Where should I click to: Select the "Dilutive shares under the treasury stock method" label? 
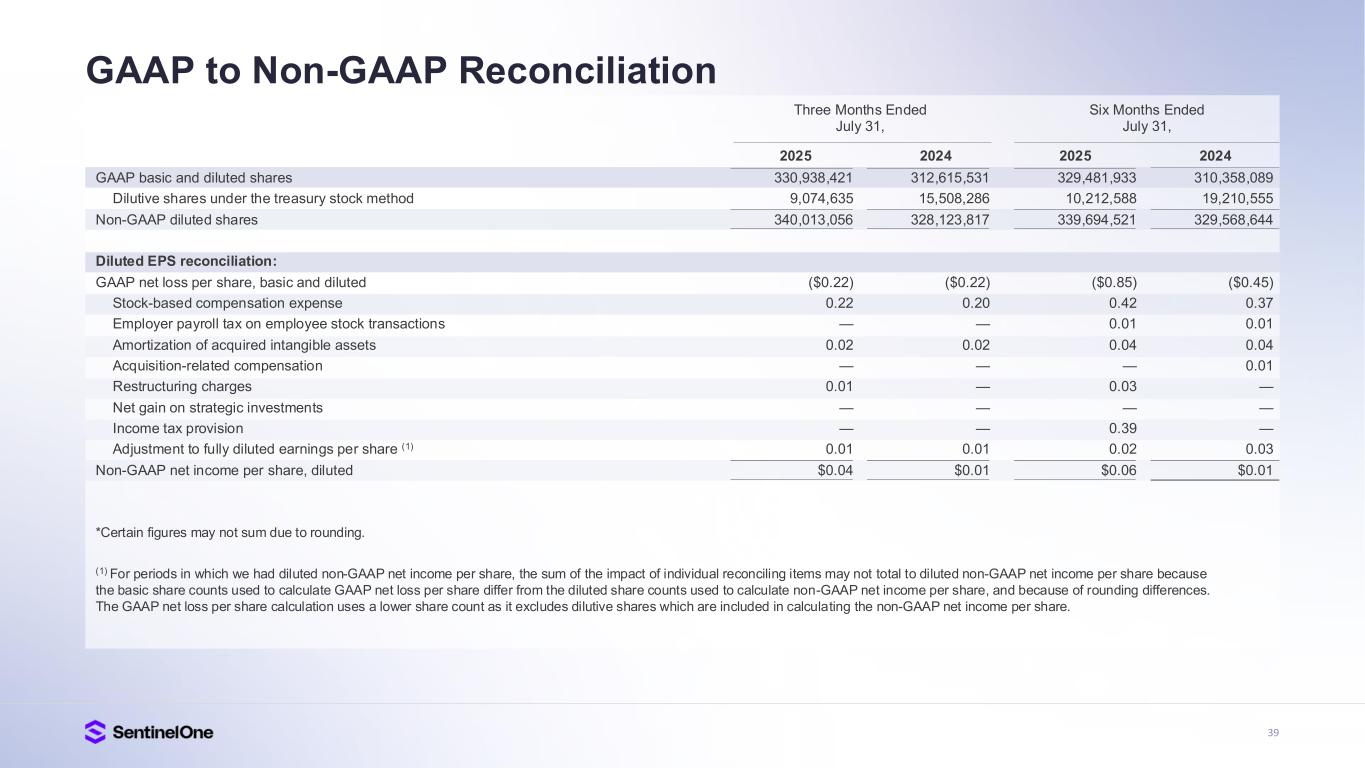pos(263,199)
